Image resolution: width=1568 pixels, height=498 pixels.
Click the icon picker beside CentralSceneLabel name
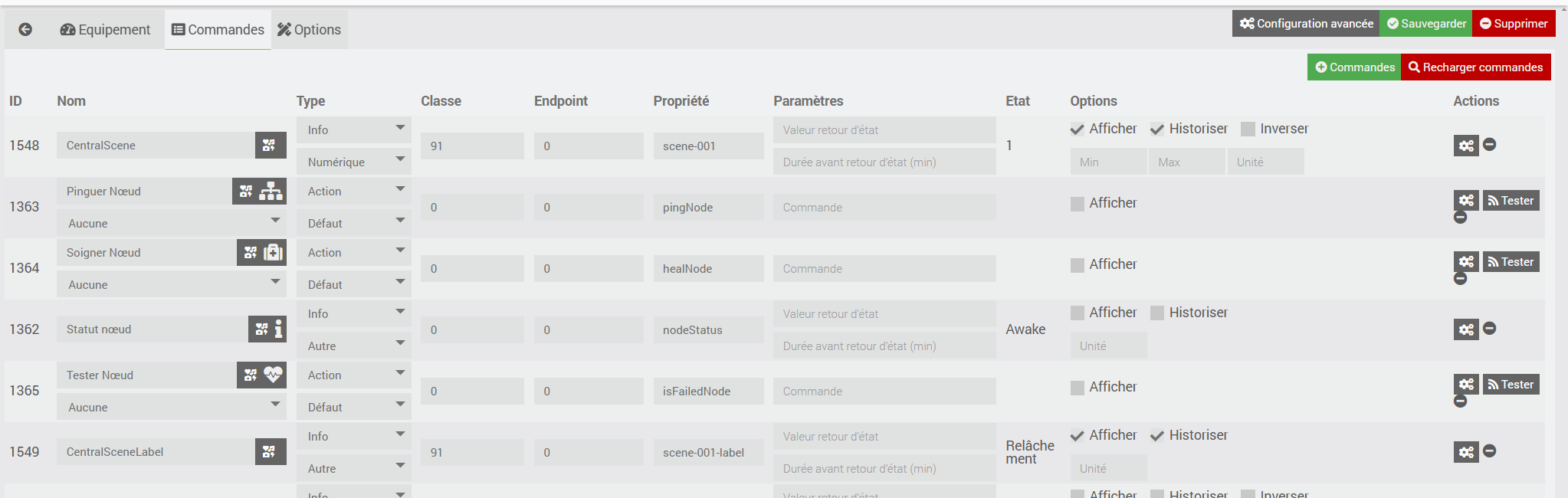pyautogui.click(x=270, y=452)
